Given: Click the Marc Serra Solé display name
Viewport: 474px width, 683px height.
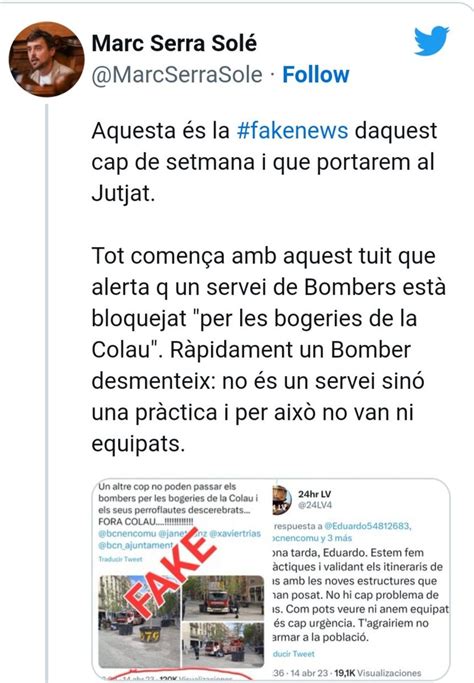Looking at the screenshot, I should click(x=174, y=43).
